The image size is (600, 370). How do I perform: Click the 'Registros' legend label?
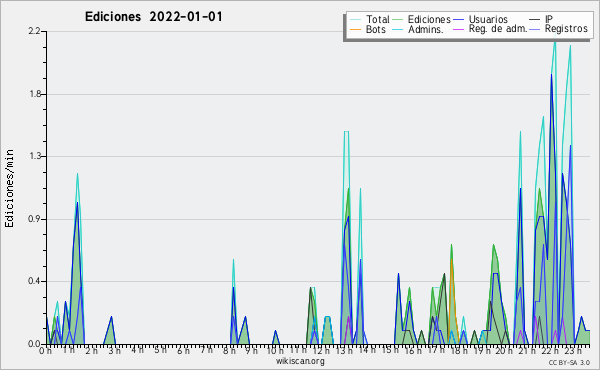click(x=566, y=29)
